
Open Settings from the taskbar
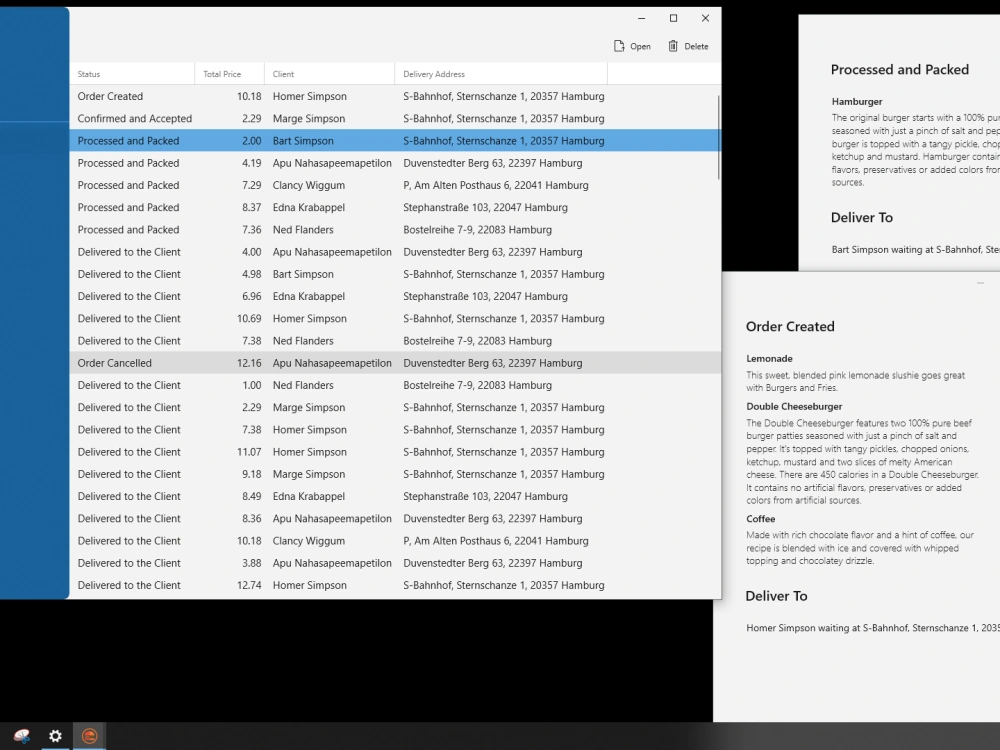[55, 736]
